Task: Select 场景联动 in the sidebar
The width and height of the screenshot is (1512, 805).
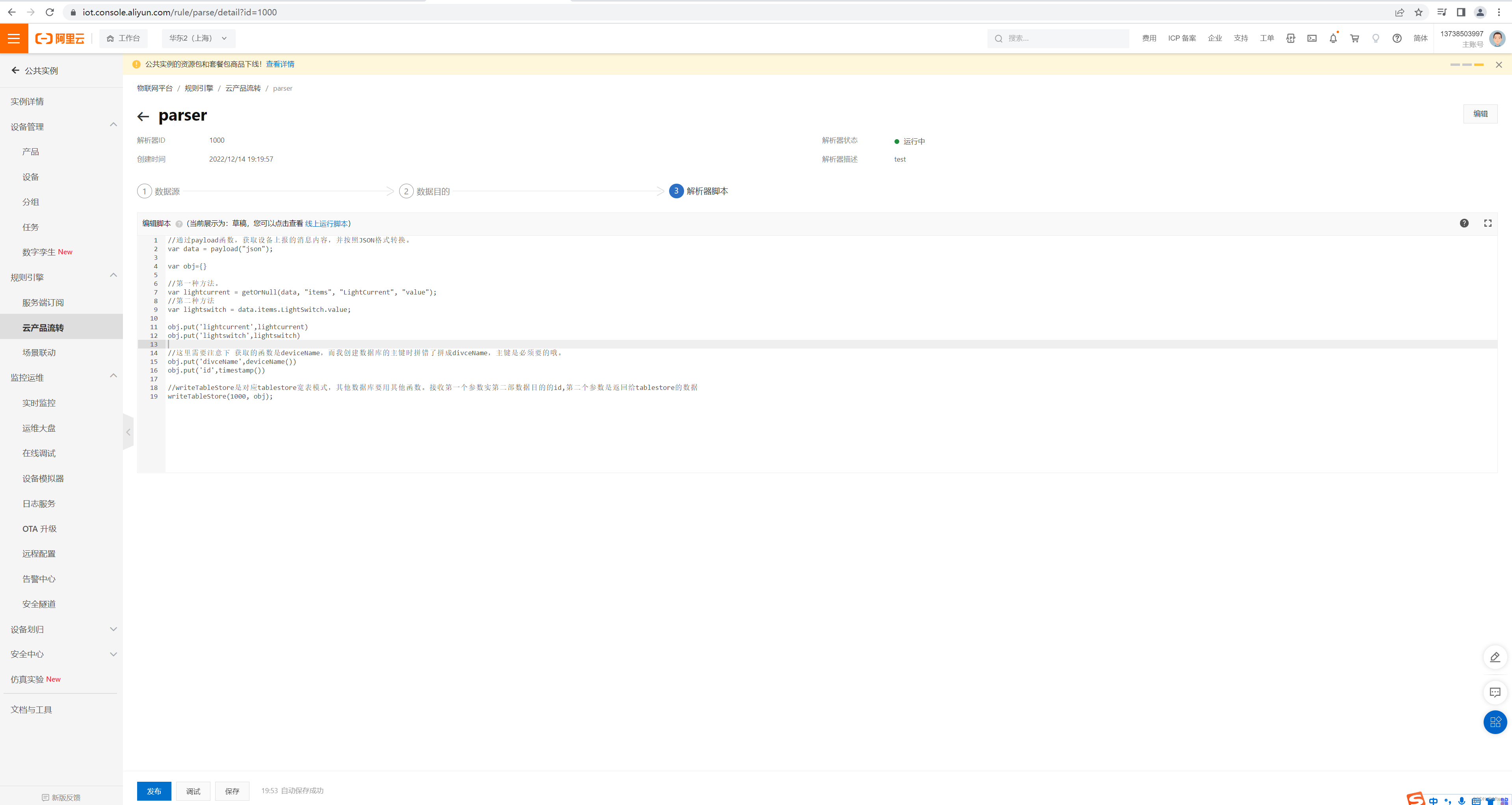Action: pos(39,352)
